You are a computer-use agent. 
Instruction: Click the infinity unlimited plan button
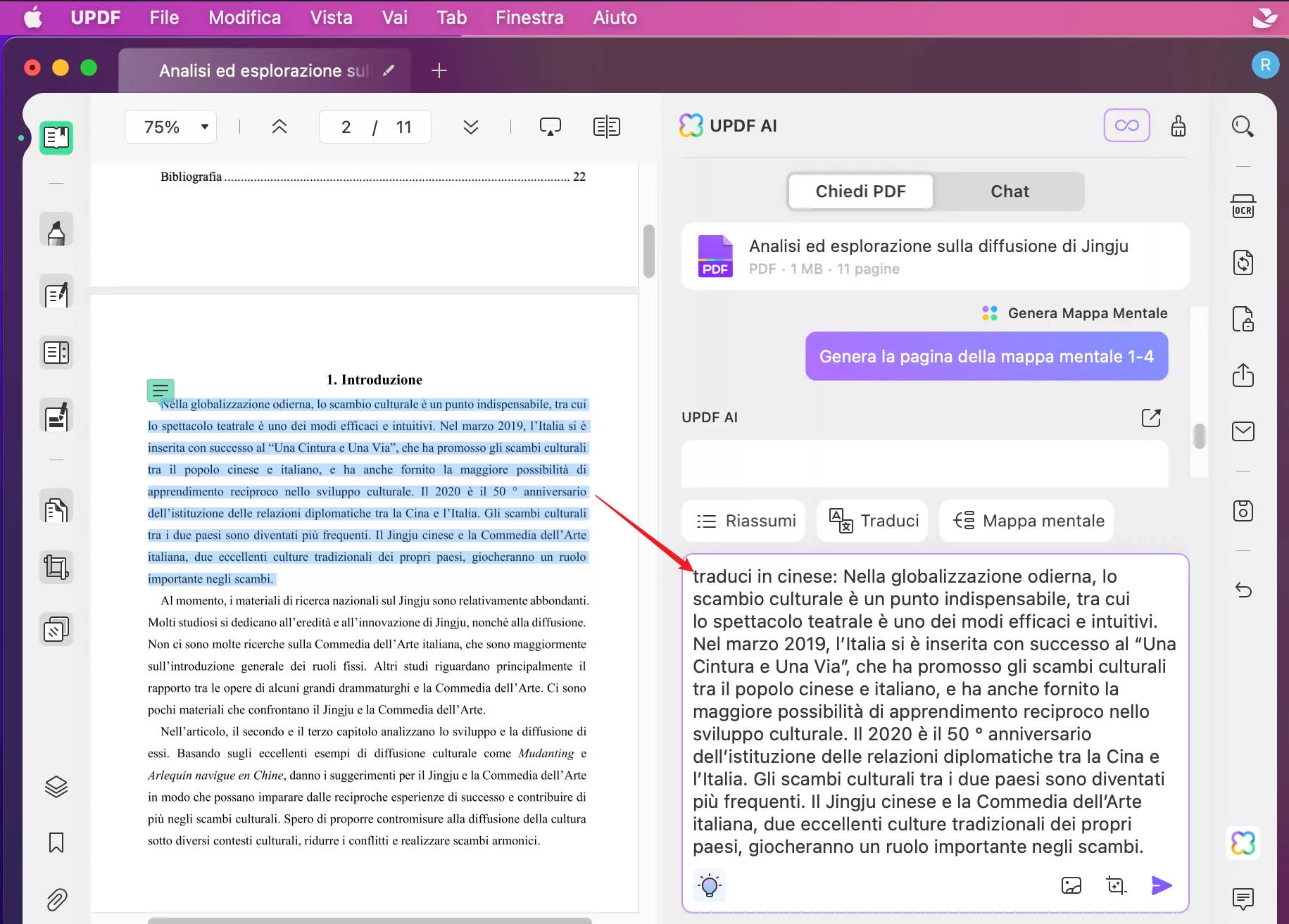1126,125
